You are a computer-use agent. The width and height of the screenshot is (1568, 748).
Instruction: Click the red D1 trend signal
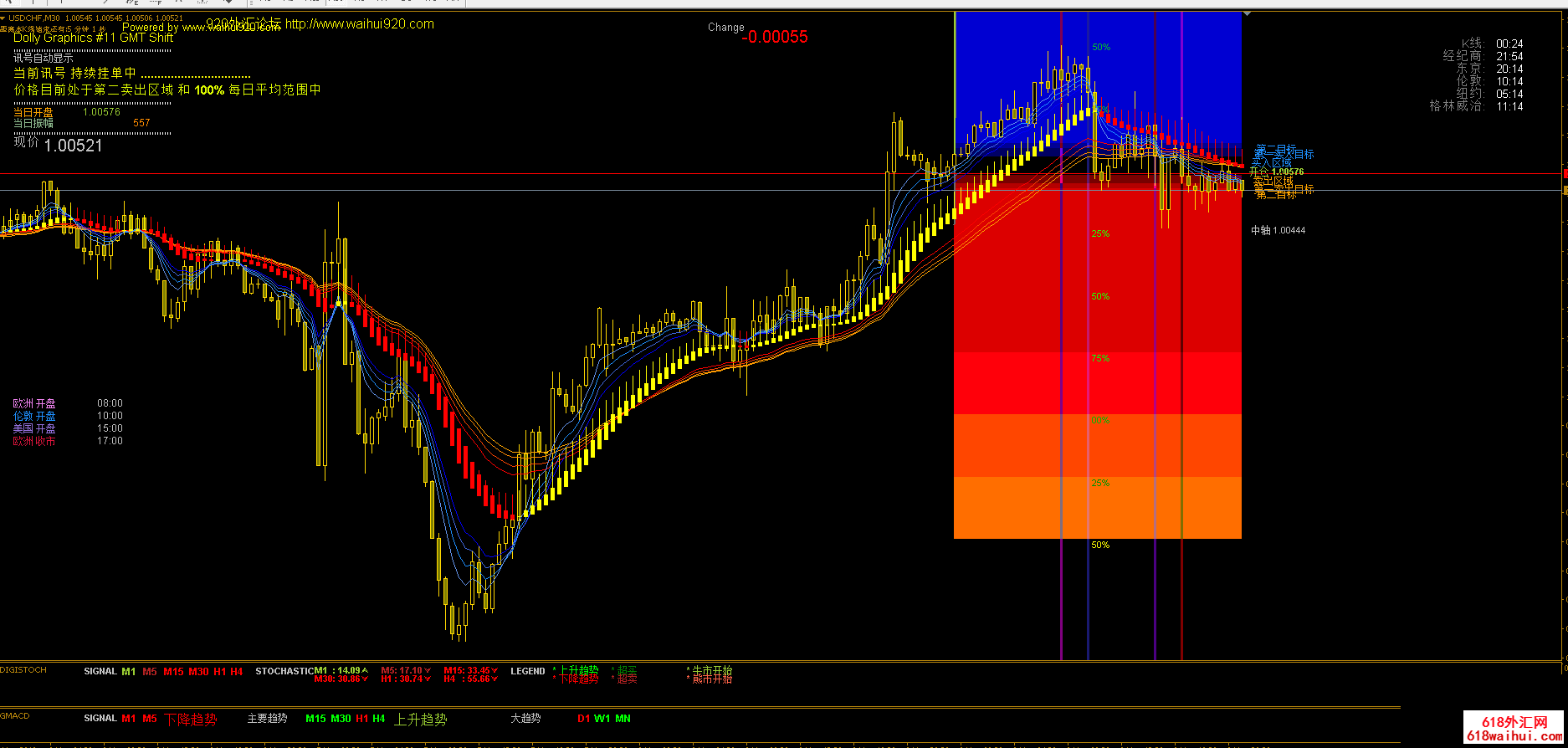click(583, 719)
